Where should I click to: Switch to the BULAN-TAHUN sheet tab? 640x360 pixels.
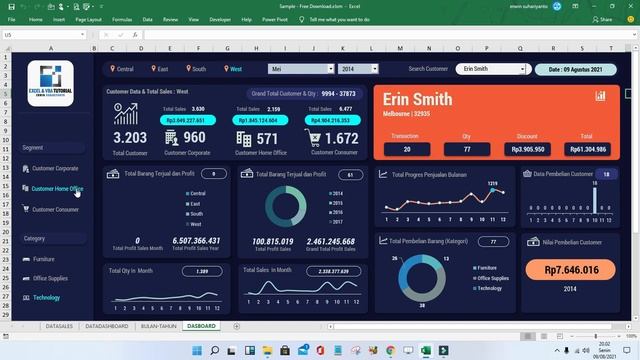tap(158, 326)
